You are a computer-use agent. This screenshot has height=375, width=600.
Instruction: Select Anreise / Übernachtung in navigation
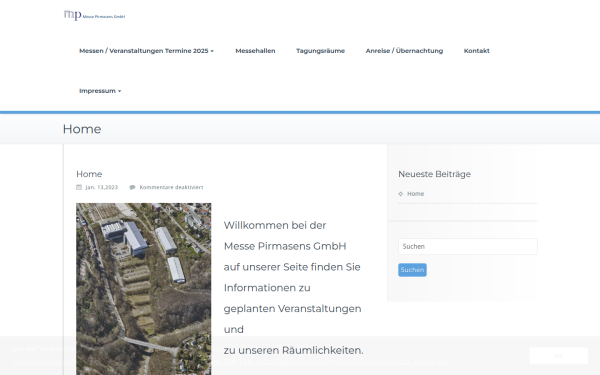(404, 51)
